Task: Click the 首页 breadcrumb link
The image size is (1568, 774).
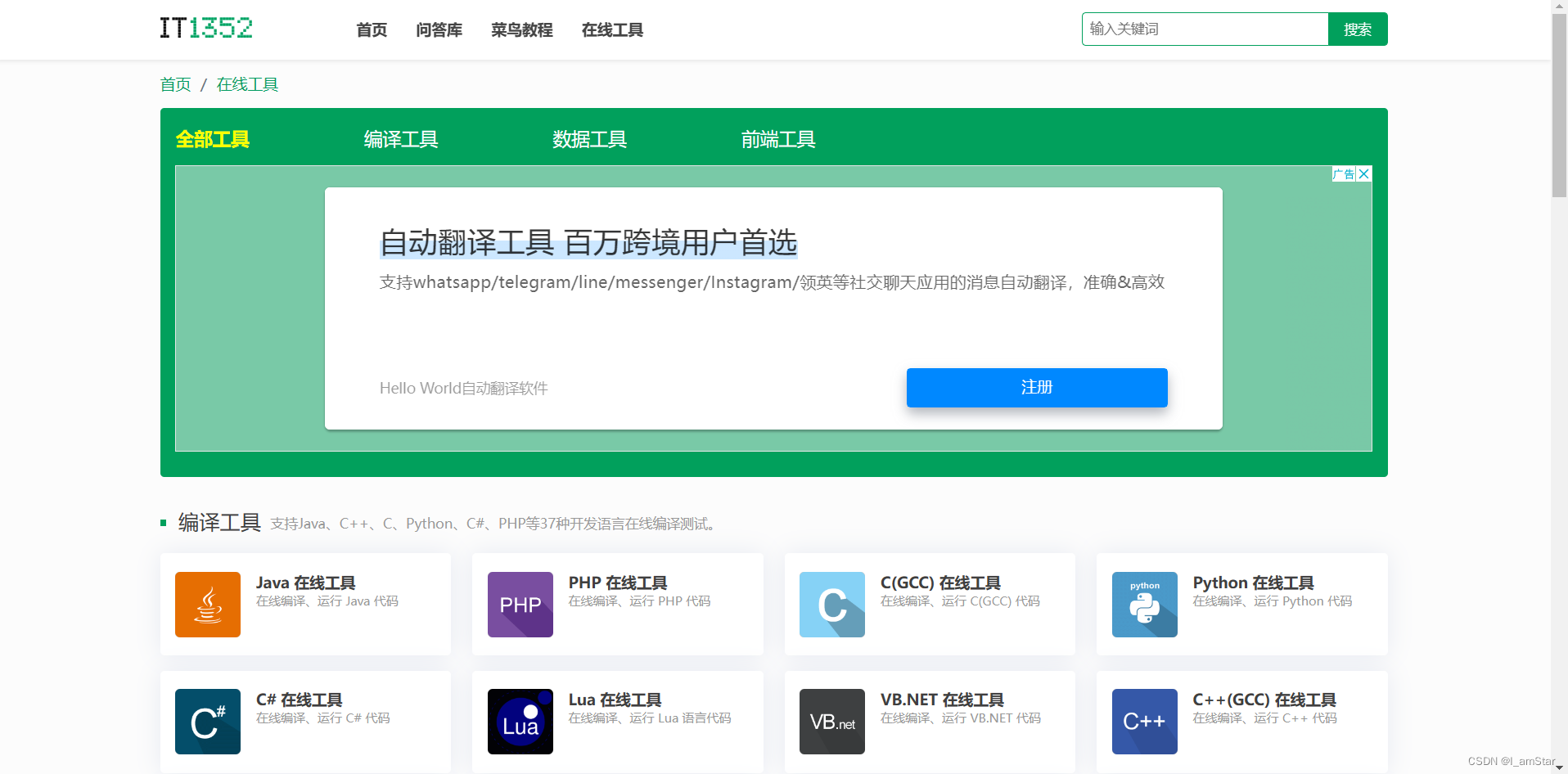Action: point(175,85)
